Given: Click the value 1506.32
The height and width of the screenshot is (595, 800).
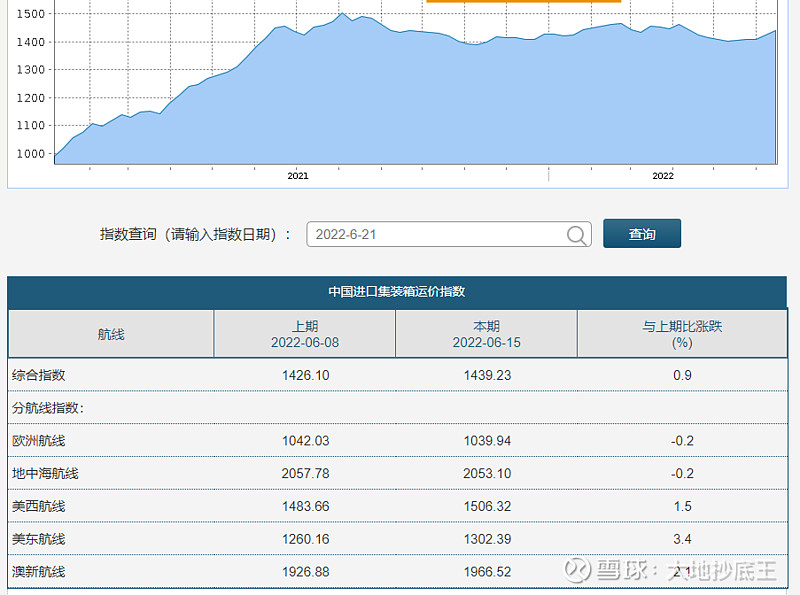Looking at the screenshot, I should (487, 506).
